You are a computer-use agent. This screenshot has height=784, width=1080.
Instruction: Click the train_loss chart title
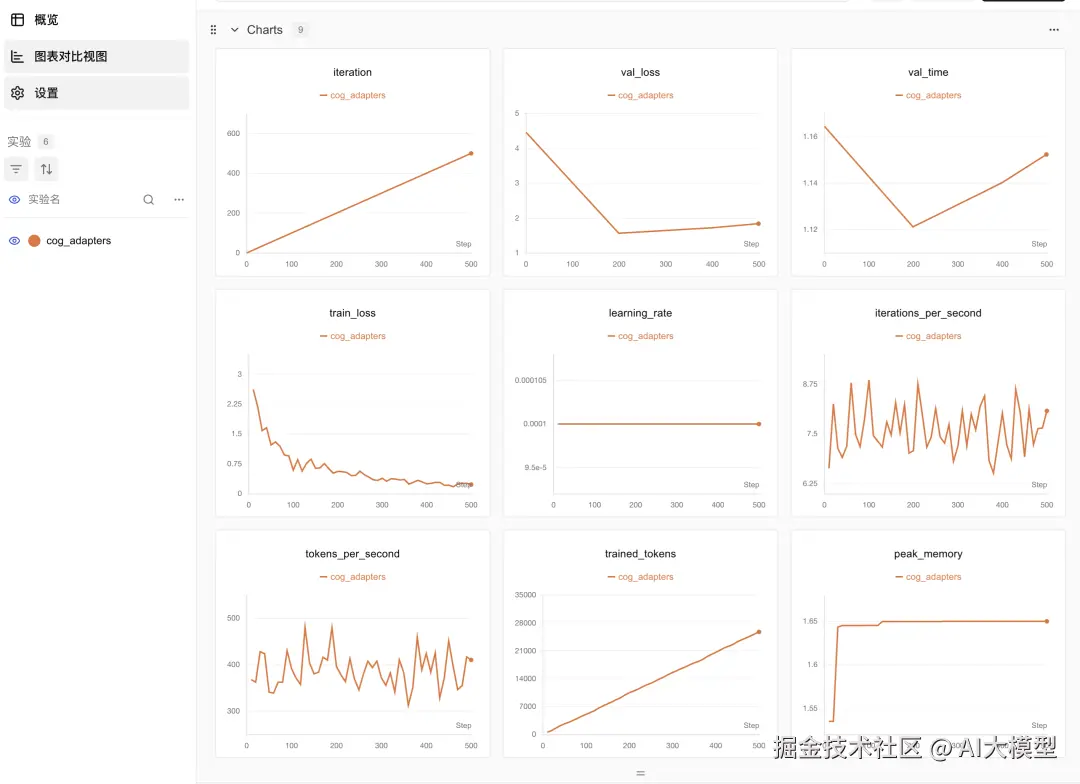[x=352, y=313]
